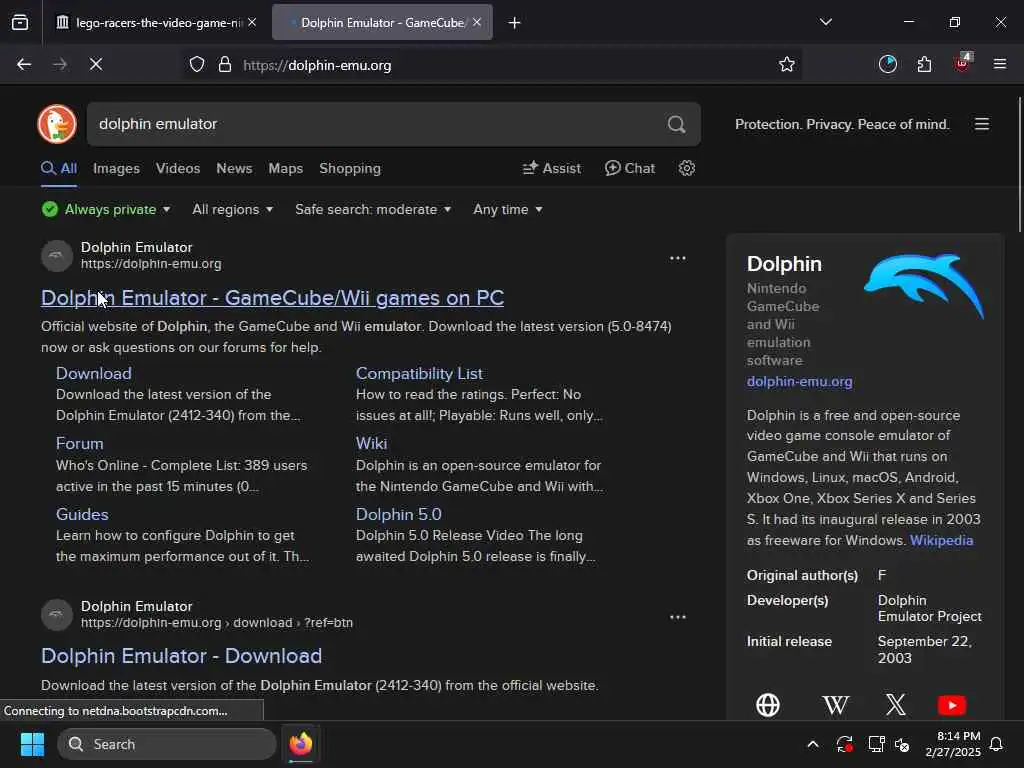Click the YouTube icon
The height and width of the screenshot is (768, 1024).
pos(952,705)
